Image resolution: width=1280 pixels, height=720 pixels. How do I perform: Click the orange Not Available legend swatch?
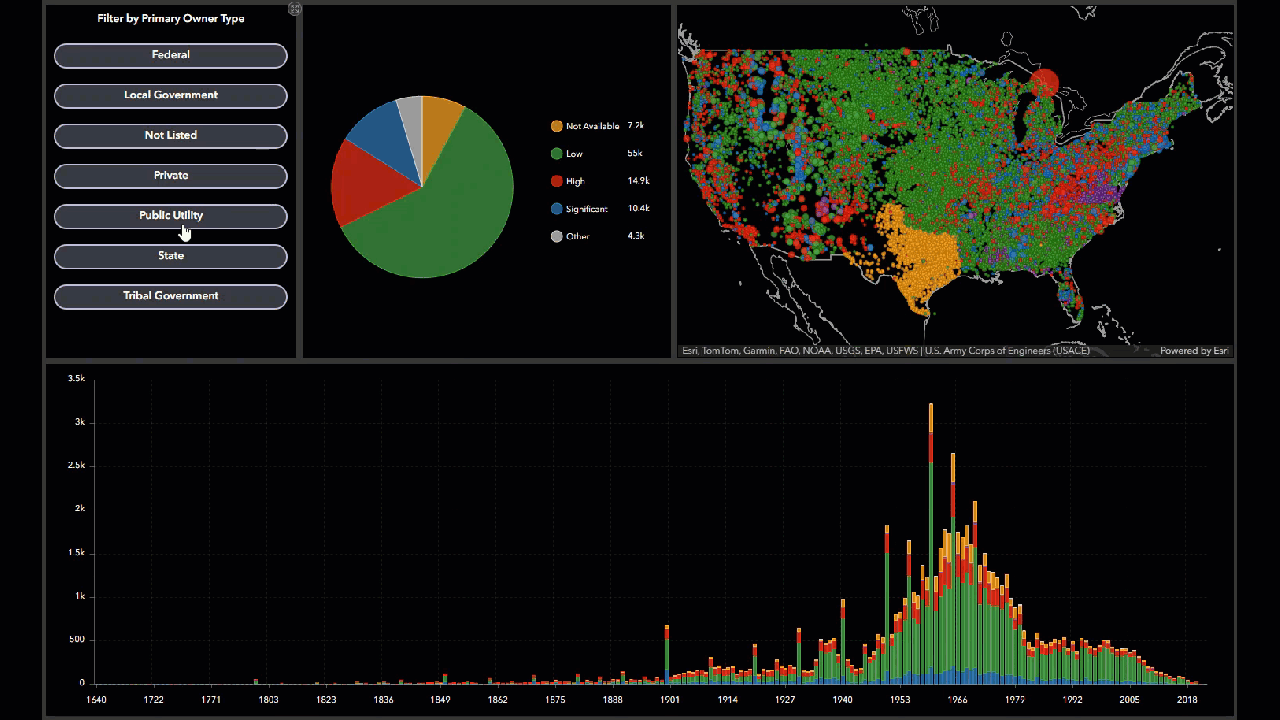coord(556,126)
